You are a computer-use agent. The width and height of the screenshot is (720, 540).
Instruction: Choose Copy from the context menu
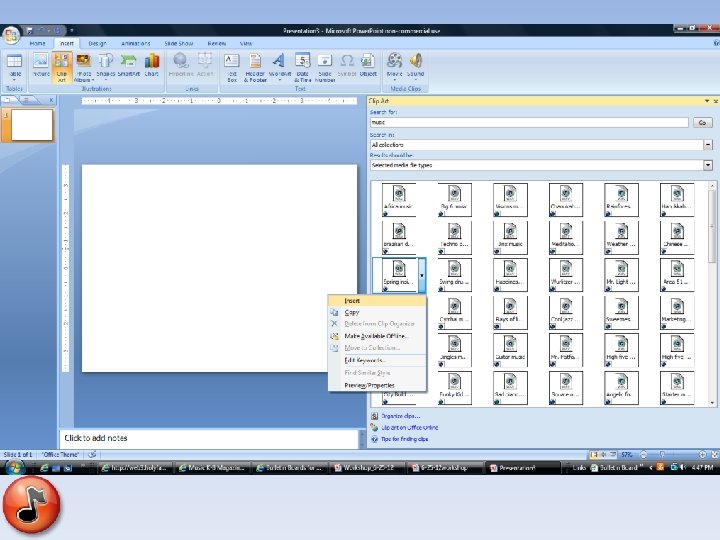[377, 312]
